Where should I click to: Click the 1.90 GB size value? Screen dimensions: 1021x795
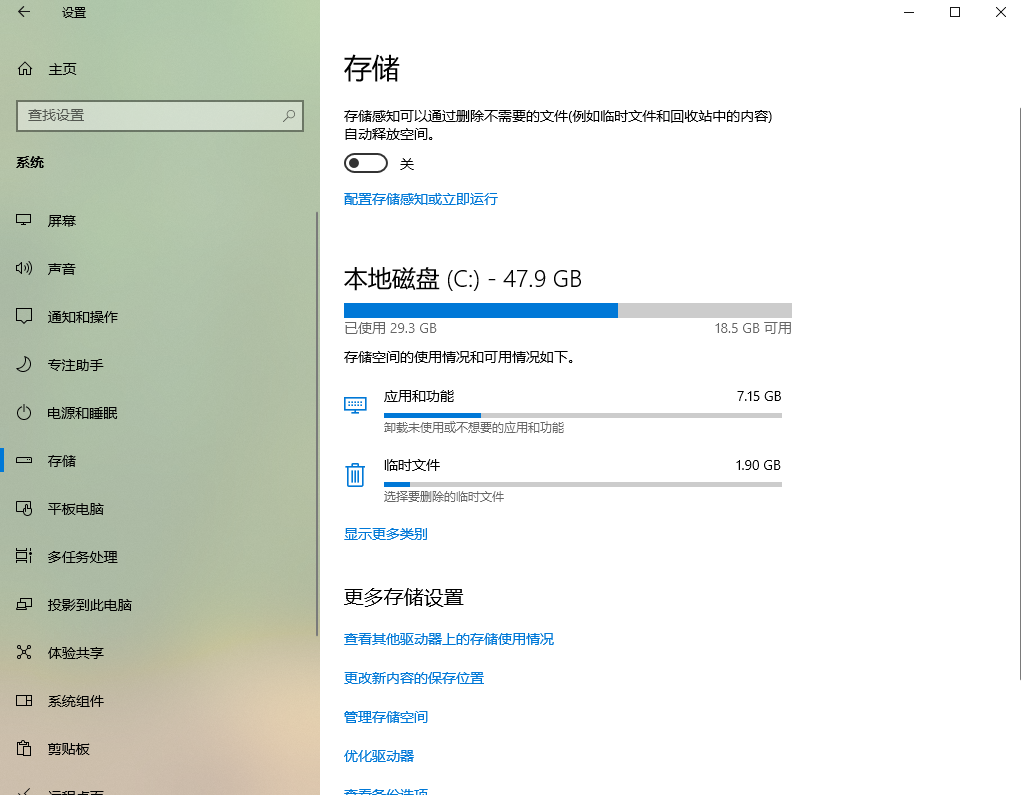click(758, 466)
